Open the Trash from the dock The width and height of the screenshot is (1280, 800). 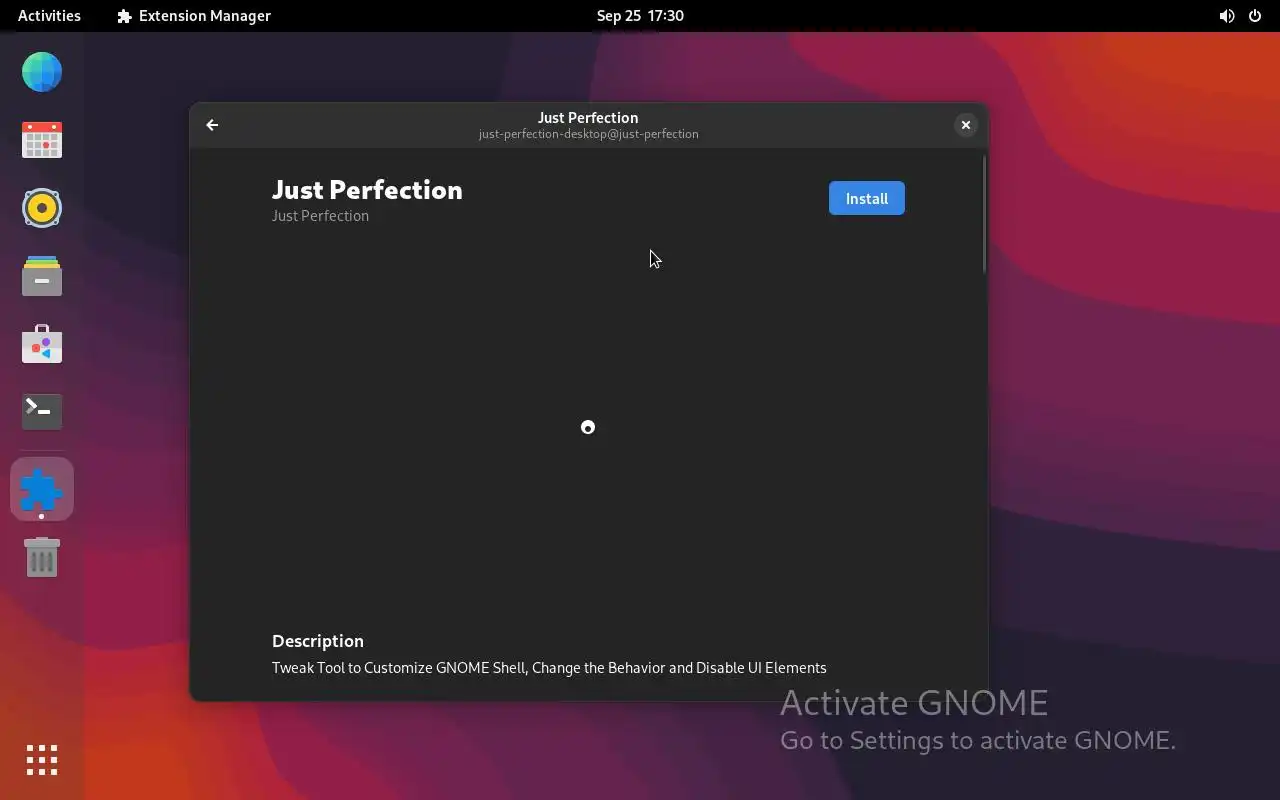point(42,557)
